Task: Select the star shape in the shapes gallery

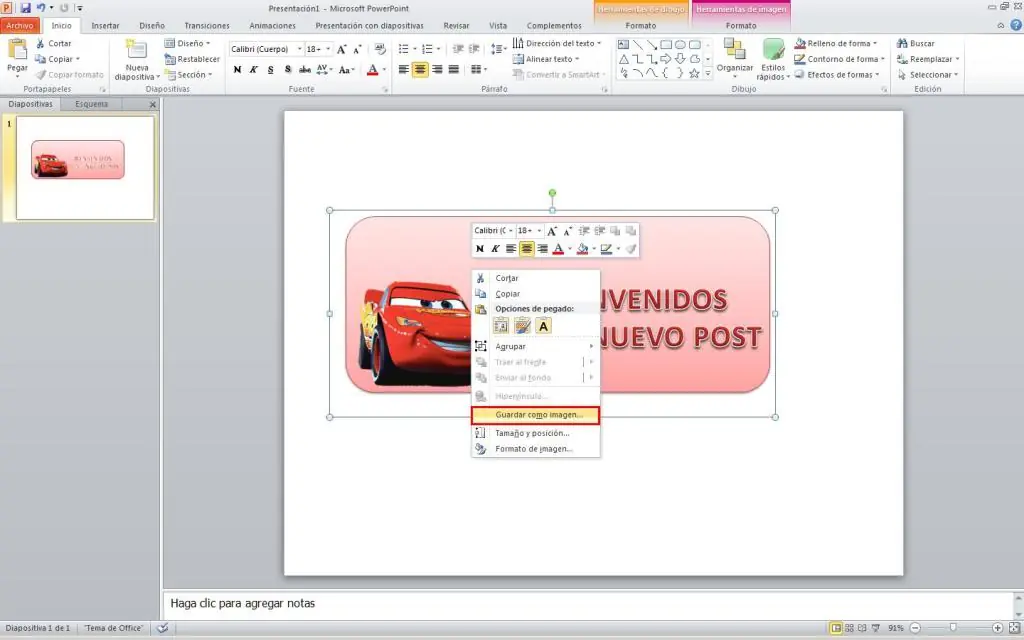Action: [694, 73]
